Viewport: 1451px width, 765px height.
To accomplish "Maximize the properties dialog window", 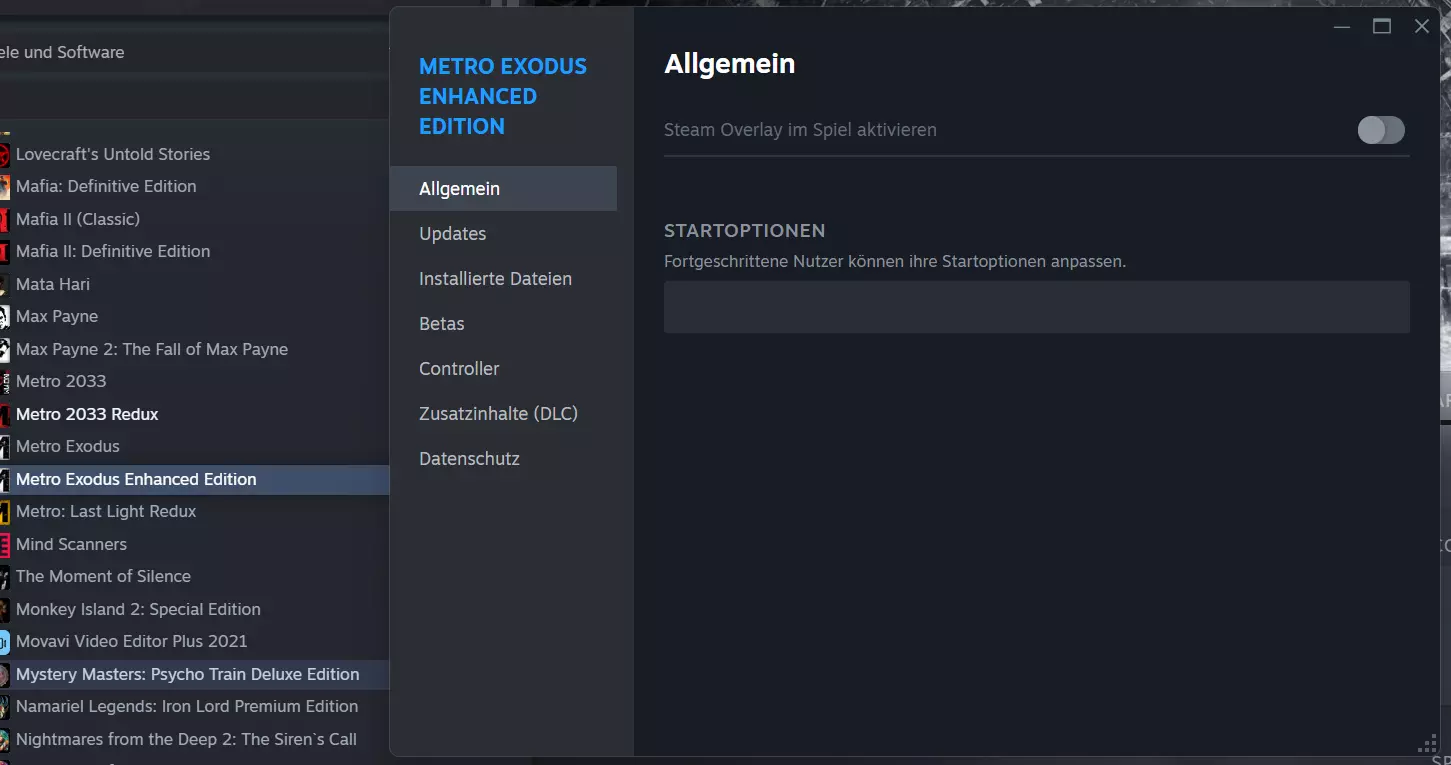I will [1382, 27].
